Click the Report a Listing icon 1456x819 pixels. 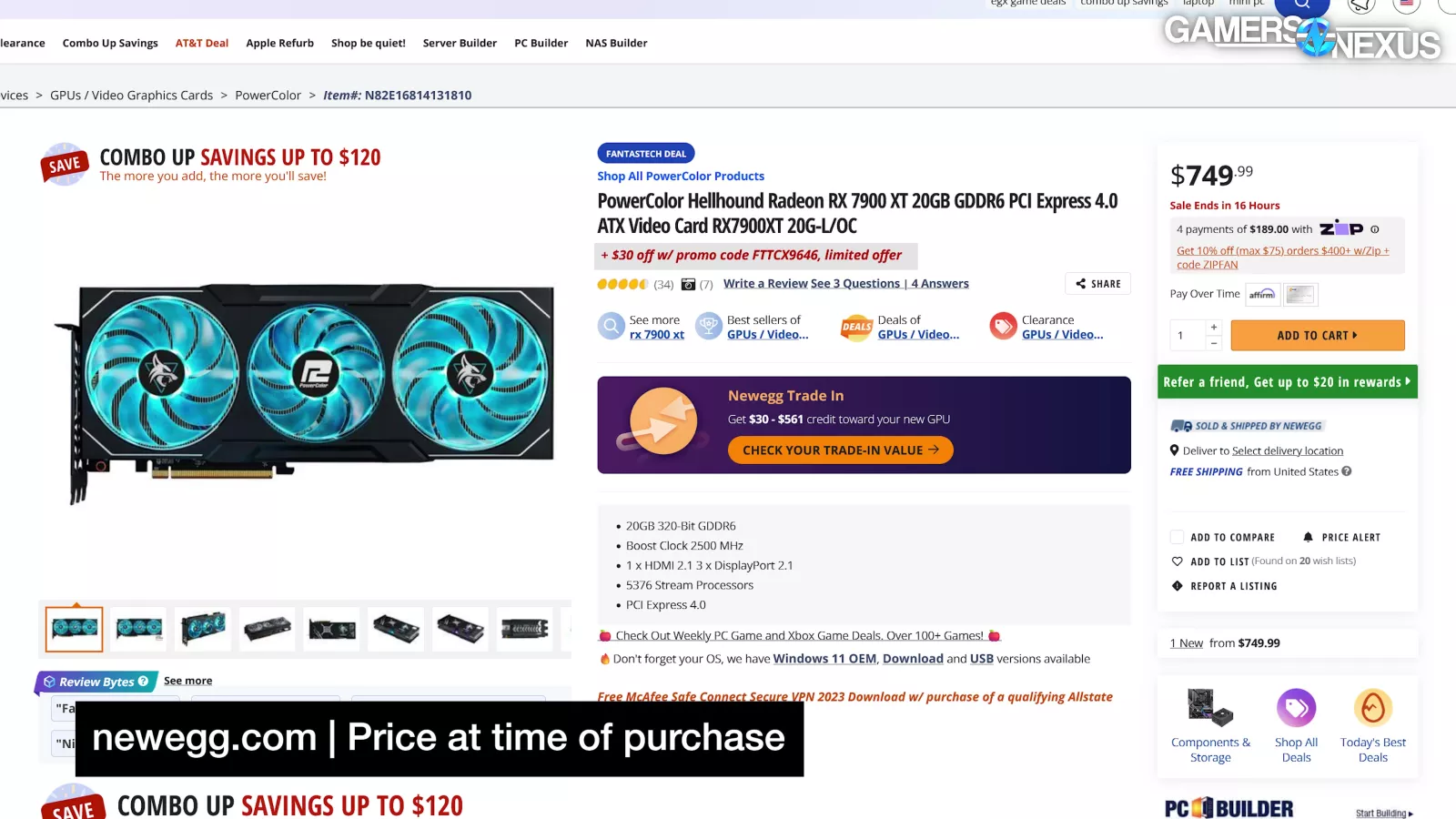coord(1177,586)
